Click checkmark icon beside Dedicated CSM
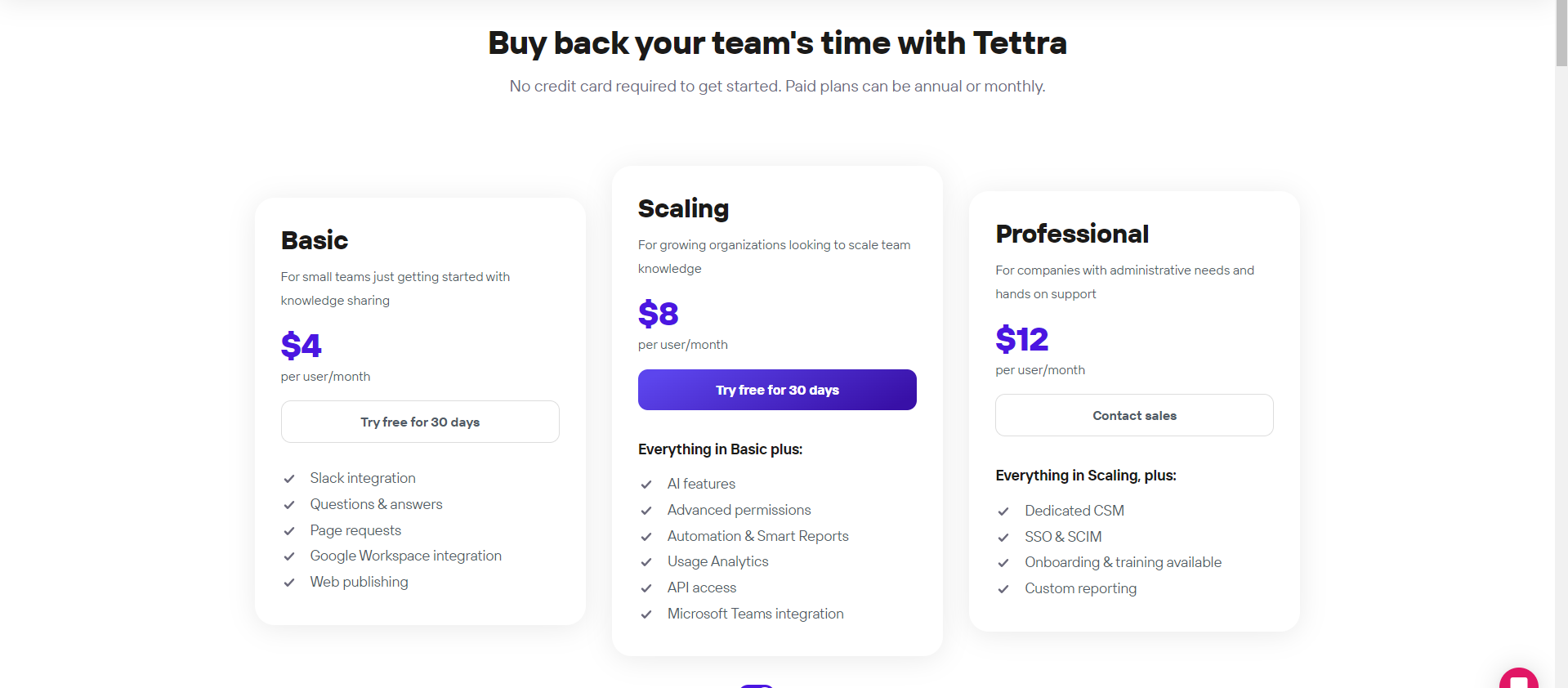This screenshot has height=688, width=1568. pyautogui.click(x=1003, y=512)
